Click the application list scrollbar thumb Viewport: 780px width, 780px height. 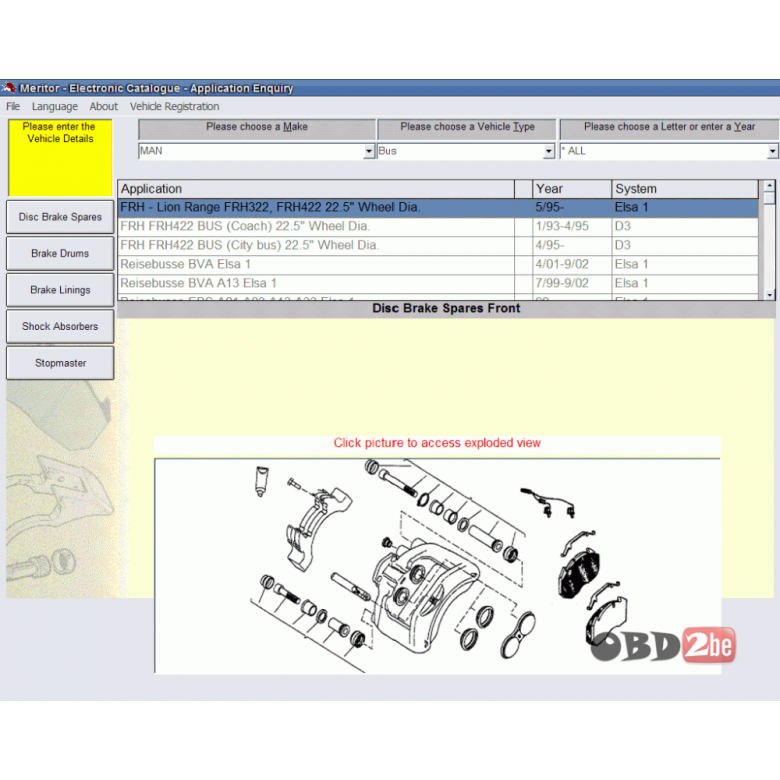[769, 198]
